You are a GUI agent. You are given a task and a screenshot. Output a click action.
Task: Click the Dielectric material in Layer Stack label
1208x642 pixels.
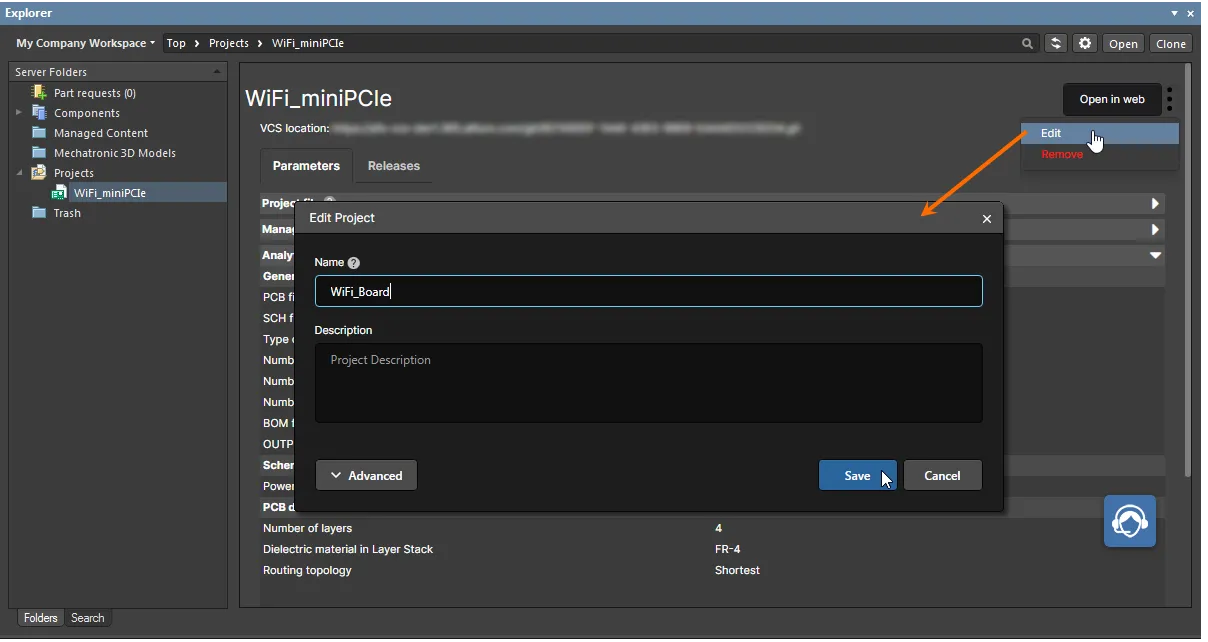[x=348, y=549]
